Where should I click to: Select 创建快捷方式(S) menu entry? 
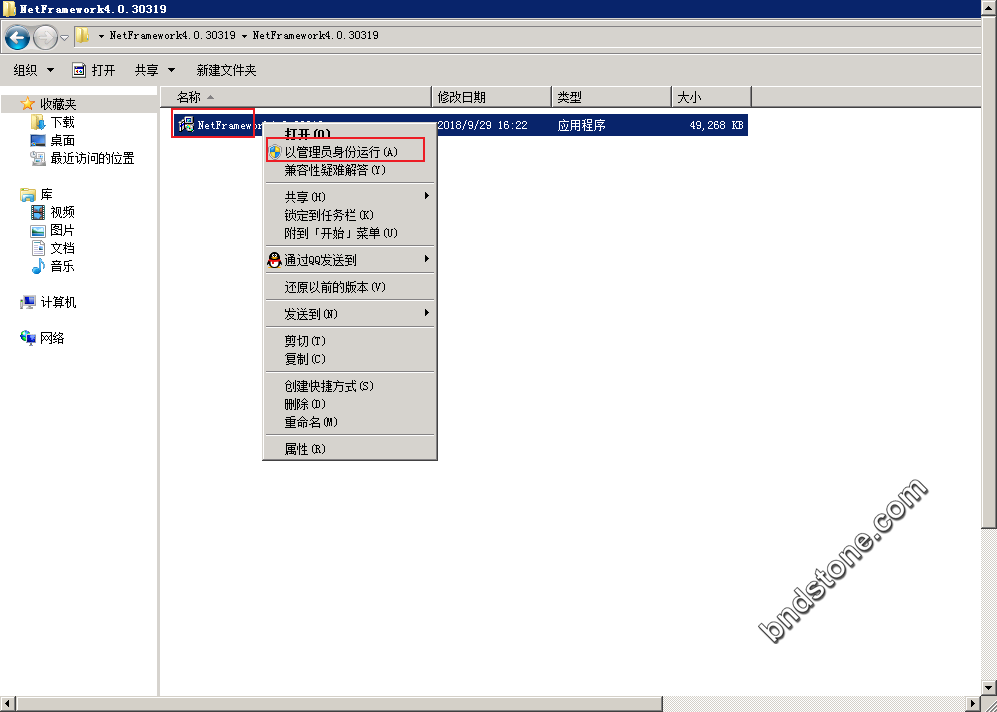coord(350,386)
